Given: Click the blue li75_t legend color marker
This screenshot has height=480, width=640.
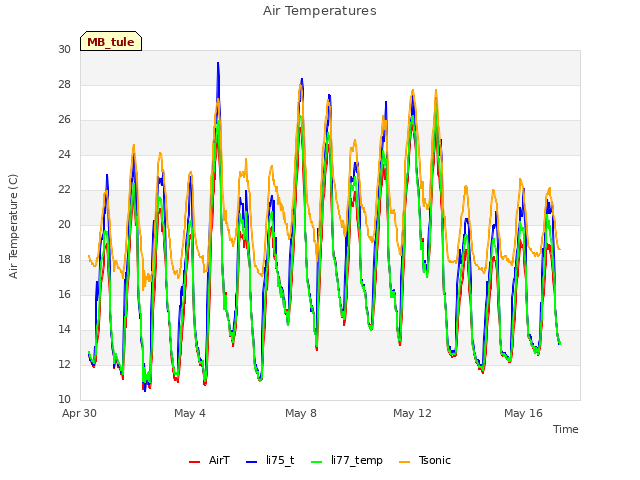Looking at the screenshot, I should coord(251,462).
